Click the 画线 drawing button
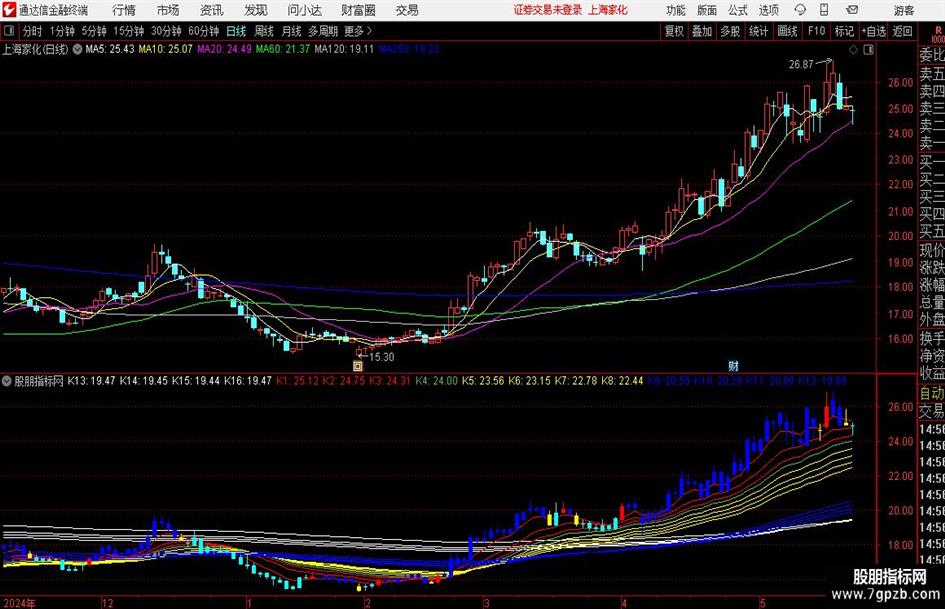Screen dimensions: 945x609 click(x=787, y=31)
